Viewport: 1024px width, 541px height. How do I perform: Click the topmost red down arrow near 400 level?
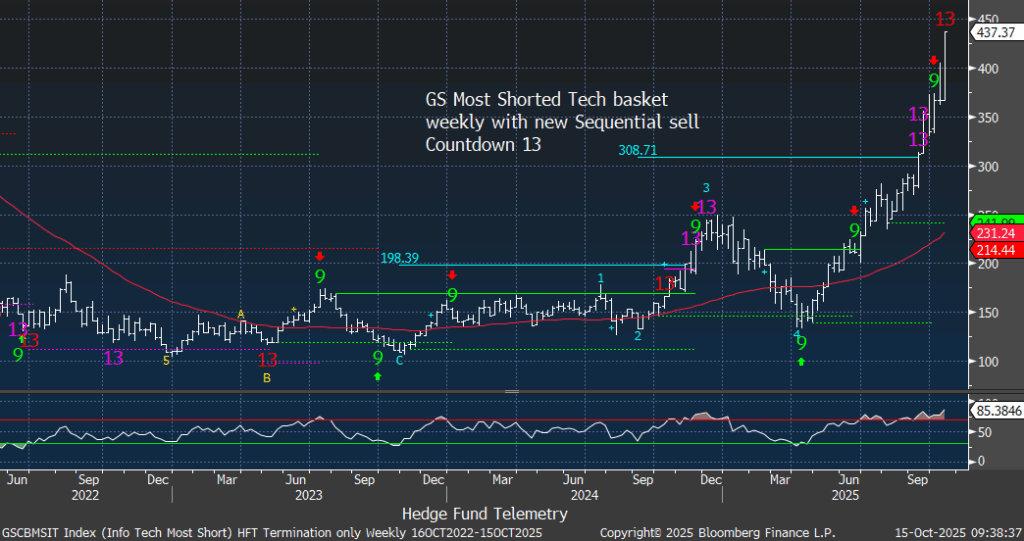tap(934, 62)
